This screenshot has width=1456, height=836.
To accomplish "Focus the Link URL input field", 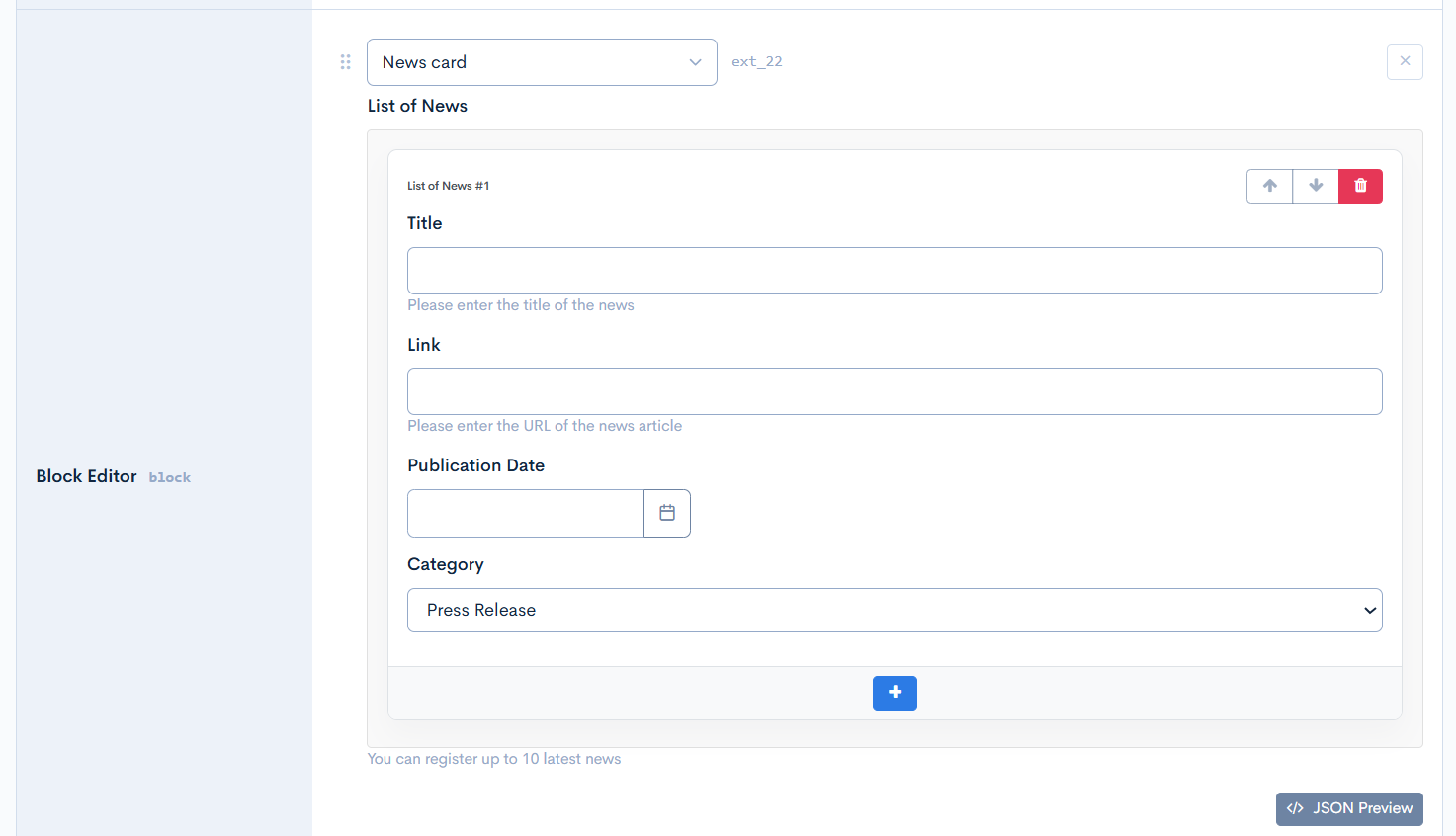I will 894,391.
